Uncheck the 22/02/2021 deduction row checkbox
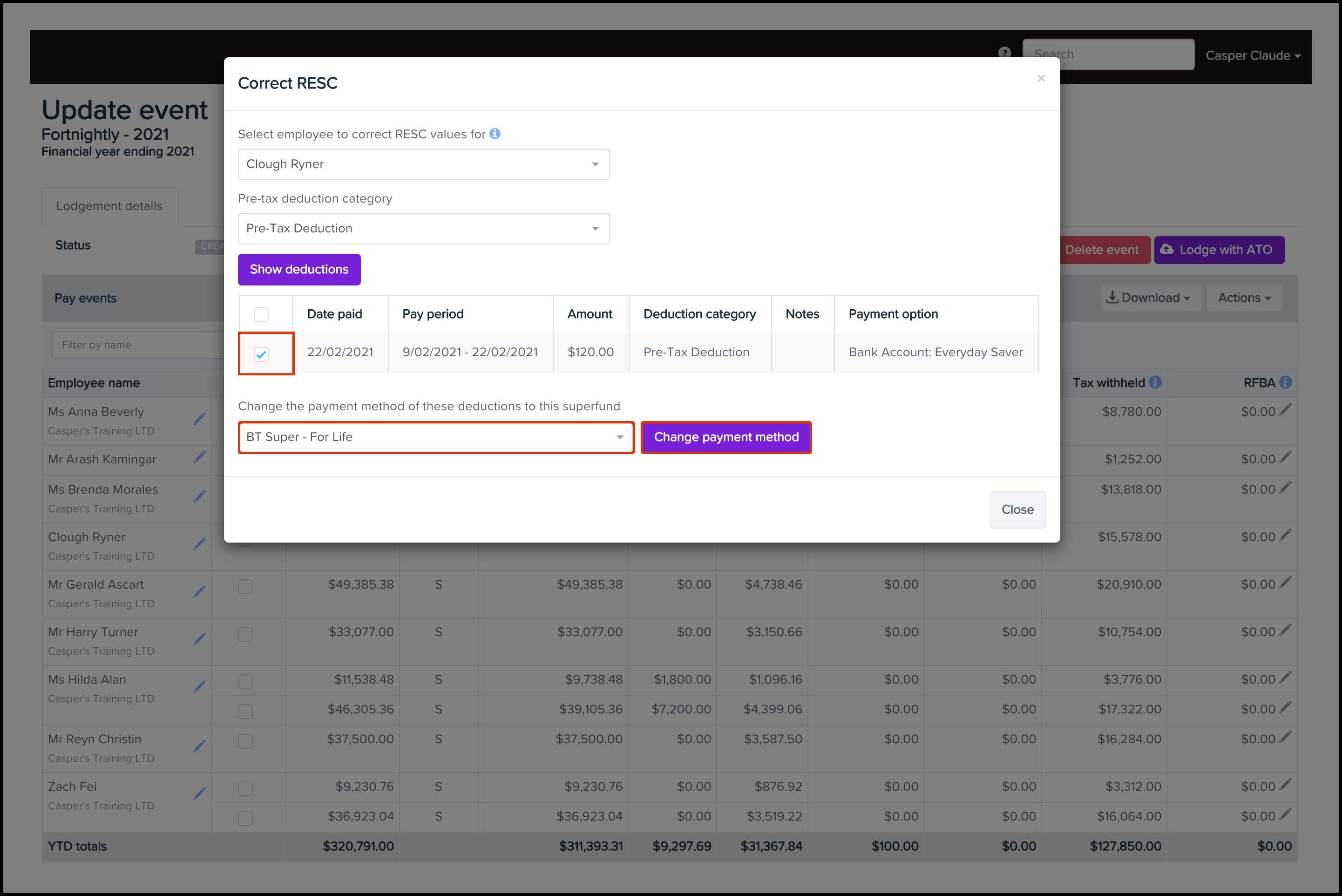Screen dimensions: 1342x896 261,354
